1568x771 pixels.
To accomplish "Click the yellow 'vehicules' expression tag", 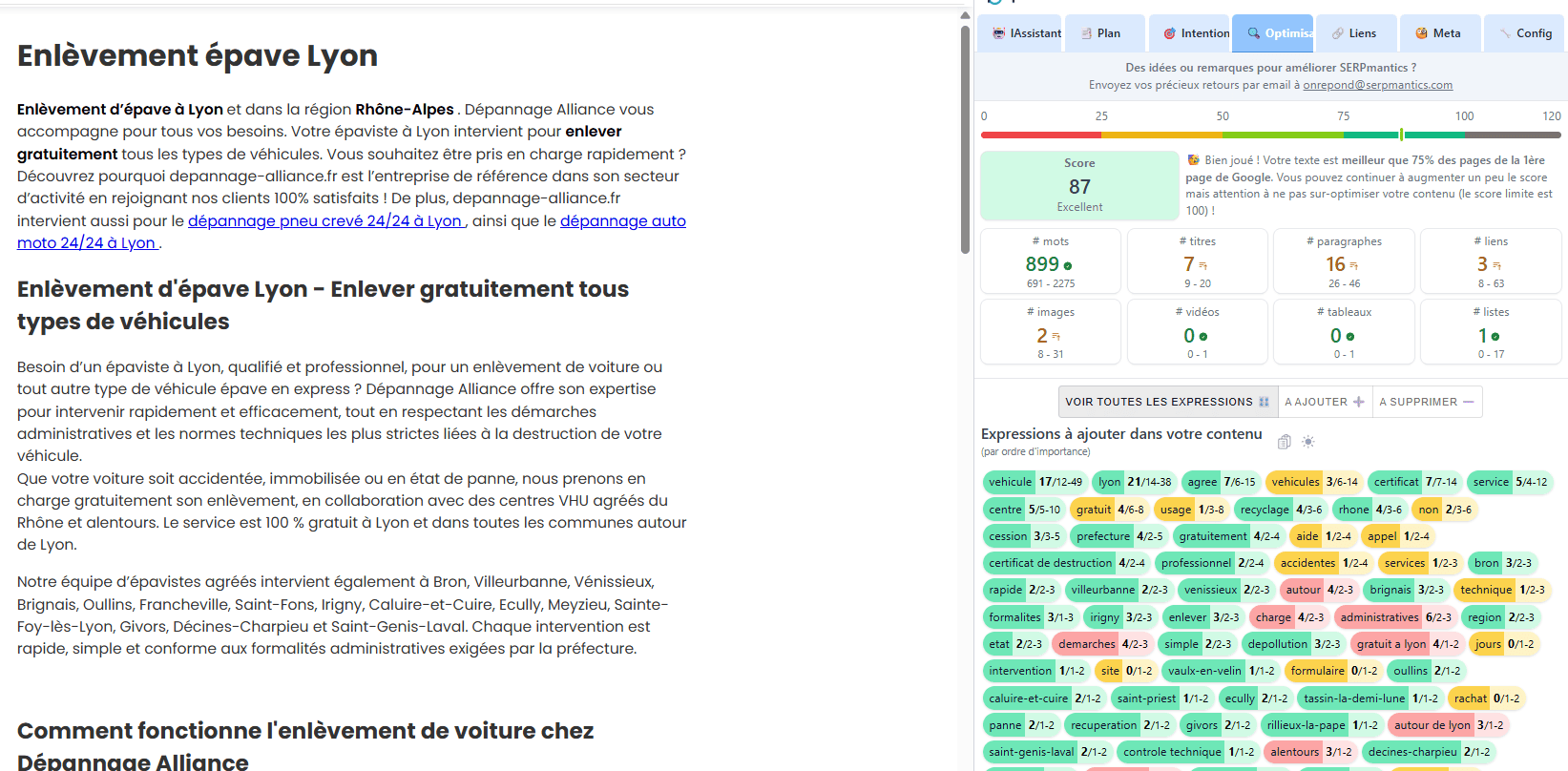I will tap(1313, 482).
